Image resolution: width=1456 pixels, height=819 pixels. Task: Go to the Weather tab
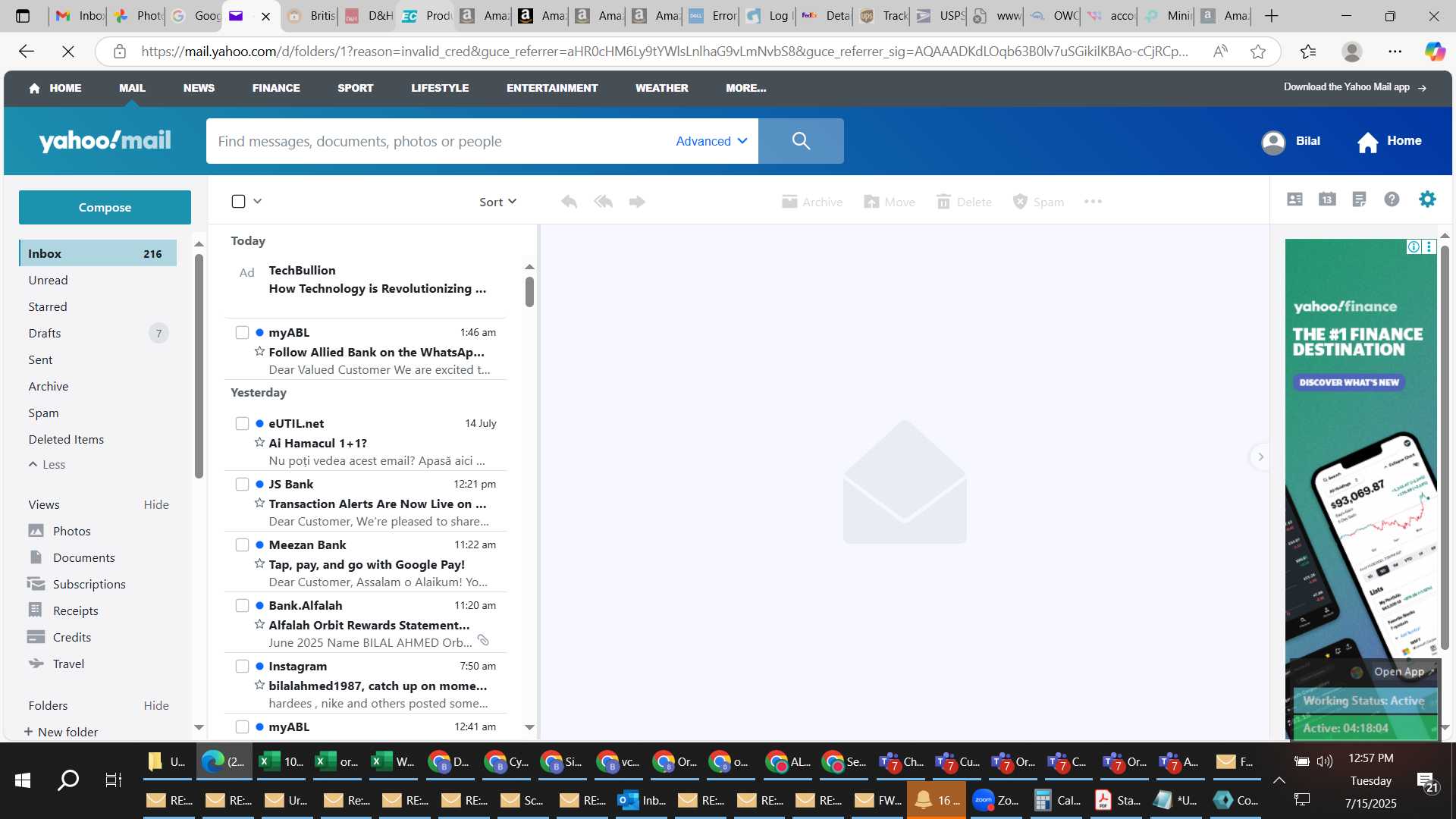[x=661, y=88]
